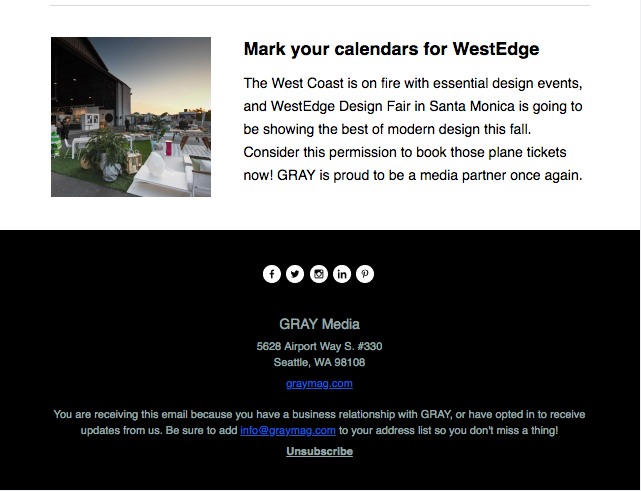
Task: Click the GRAY Media footer title
Action: 319,324
